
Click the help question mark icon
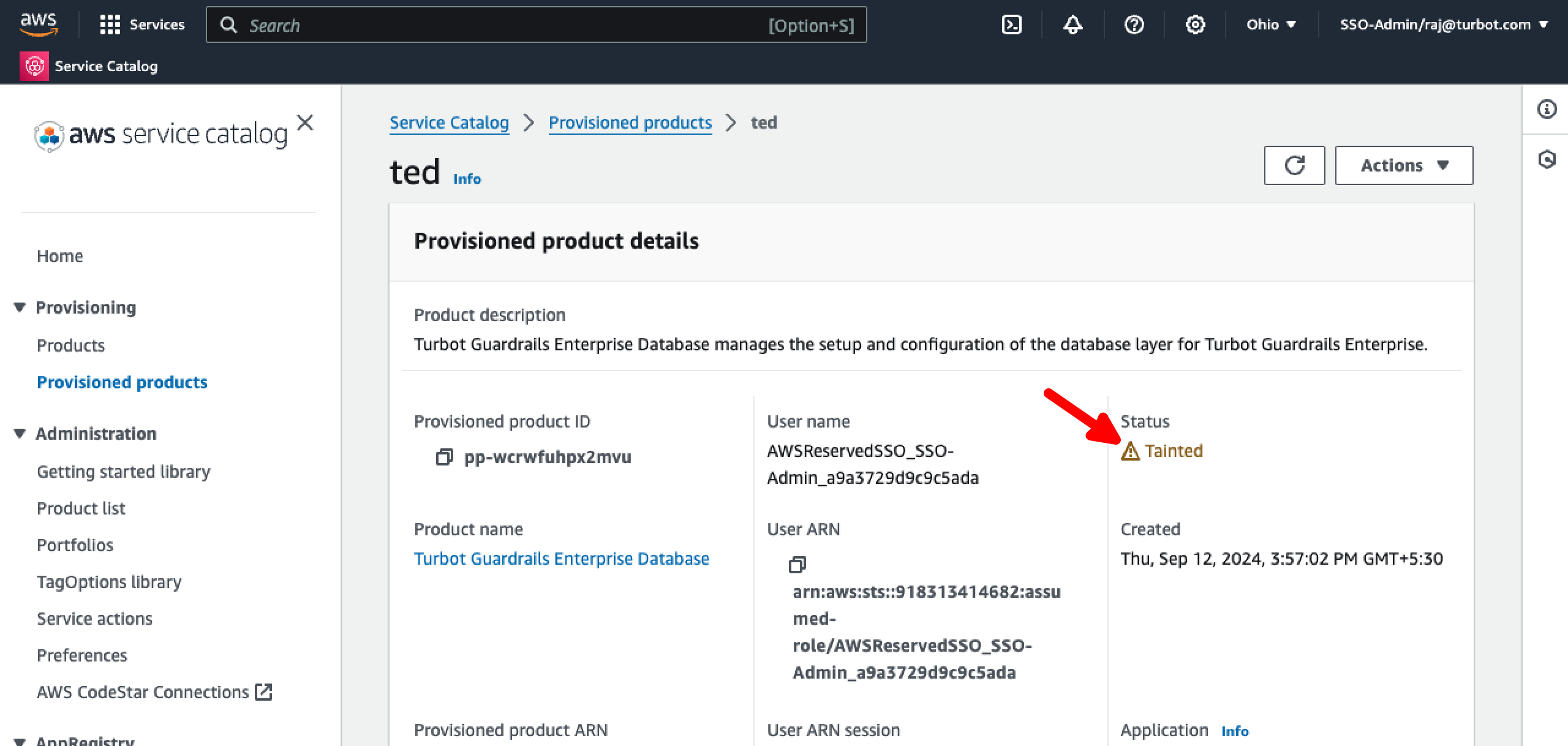1134,25
